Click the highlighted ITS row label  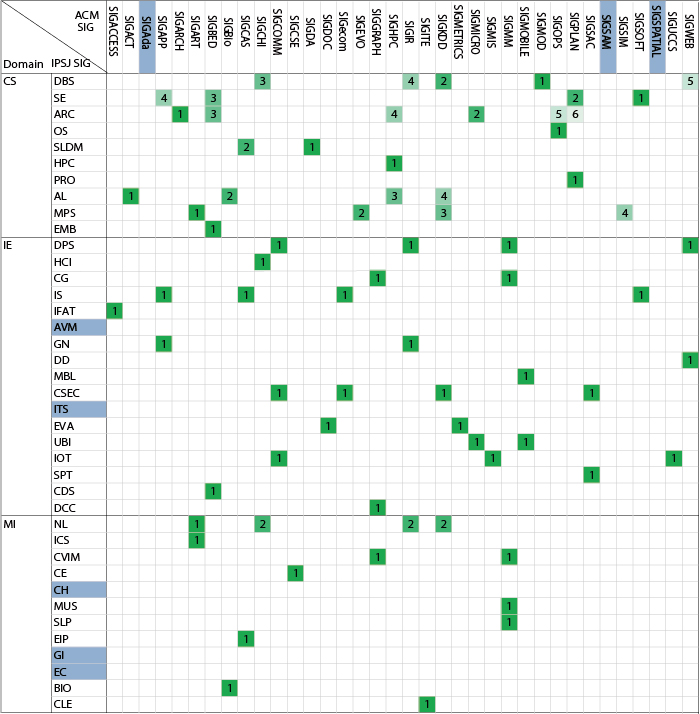pos(79,409)
